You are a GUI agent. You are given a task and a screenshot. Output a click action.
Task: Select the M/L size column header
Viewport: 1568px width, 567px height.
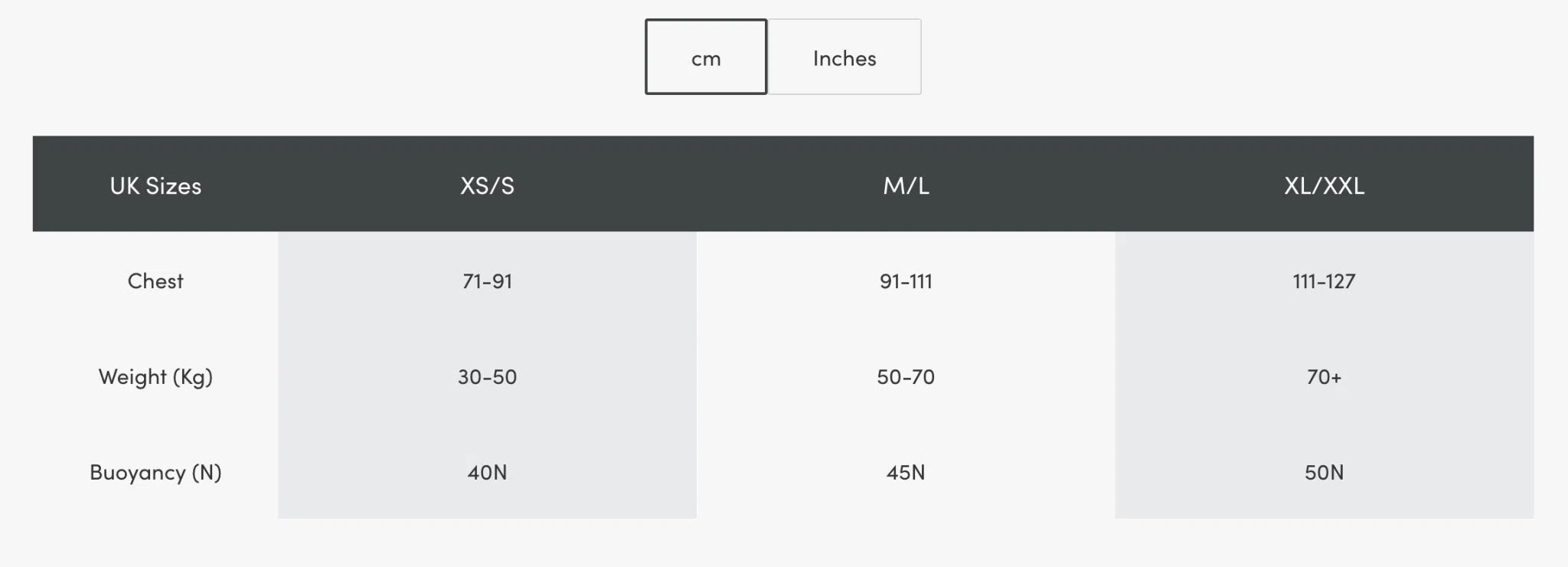pyautogui.click(x=906, y=185)
